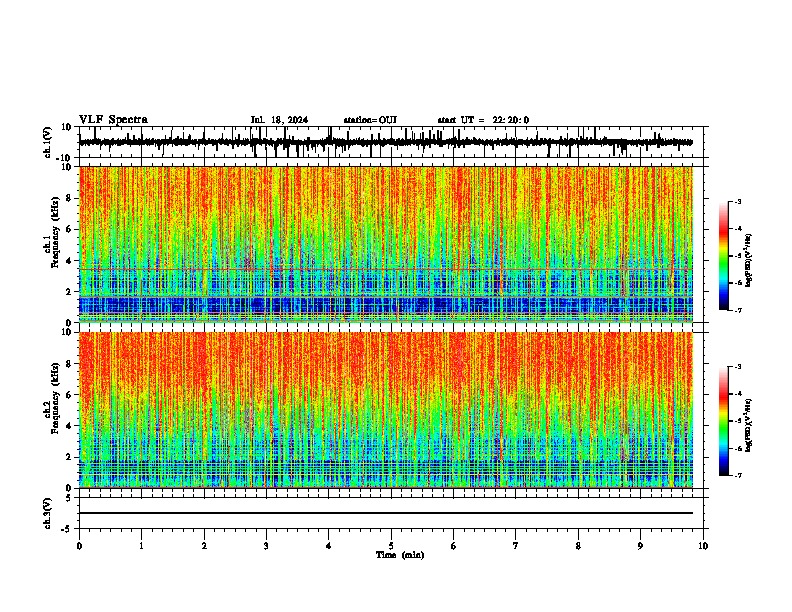The height and width of the screenshot is (612, 792).
Task: Click the time axis tick label '3'
Action: [266, 546]
